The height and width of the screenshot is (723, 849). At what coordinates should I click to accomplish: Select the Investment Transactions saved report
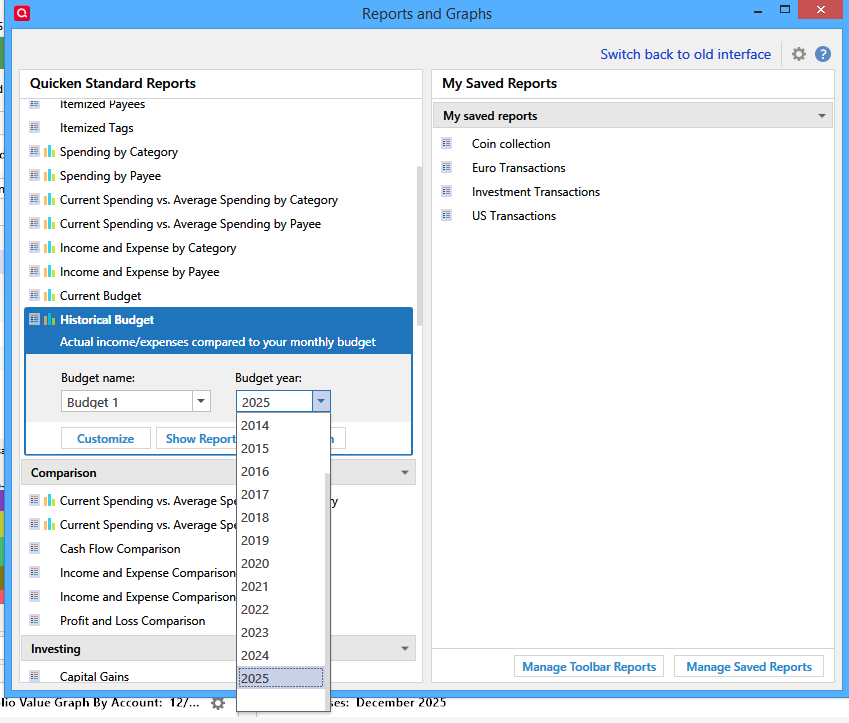[x=535, y=192]
